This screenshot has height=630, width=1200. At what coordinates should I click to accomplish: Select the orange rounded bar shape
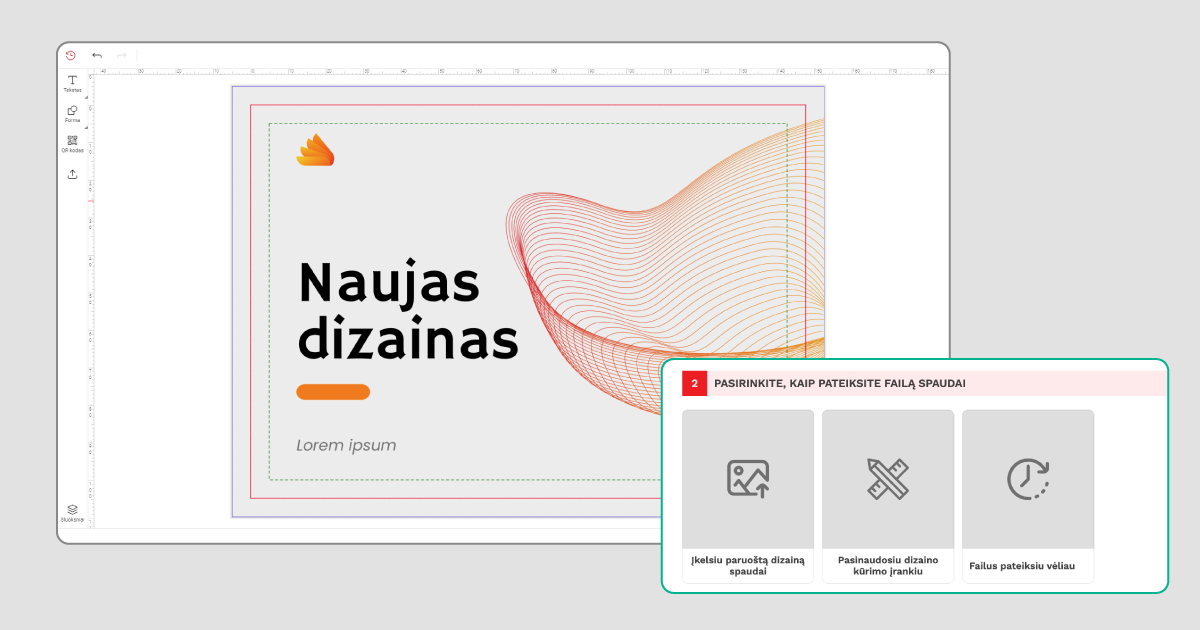click(x=332, y=392)
